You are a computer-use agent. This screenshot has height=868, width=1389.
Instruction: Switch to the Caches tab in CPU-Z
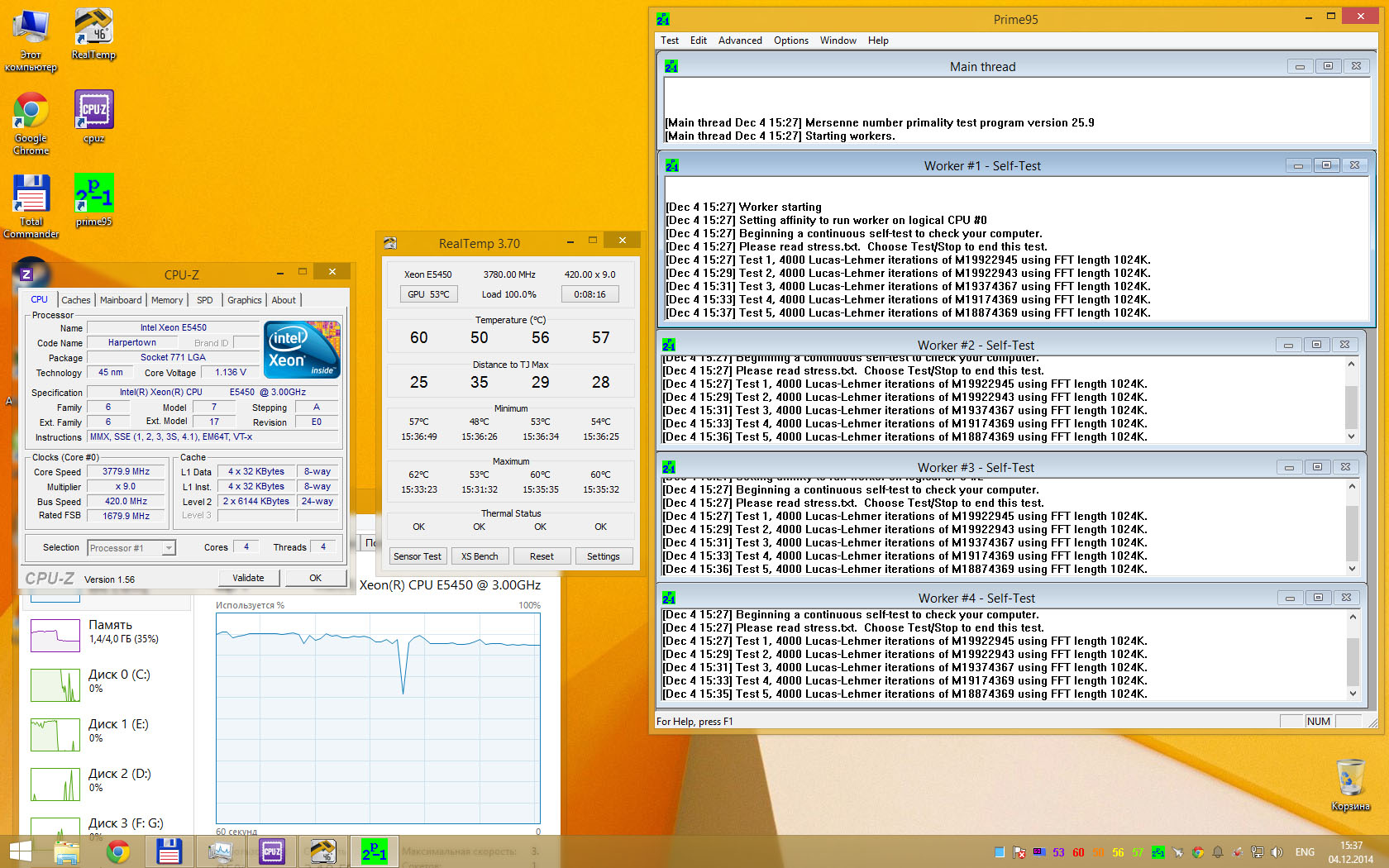(76, 300)
